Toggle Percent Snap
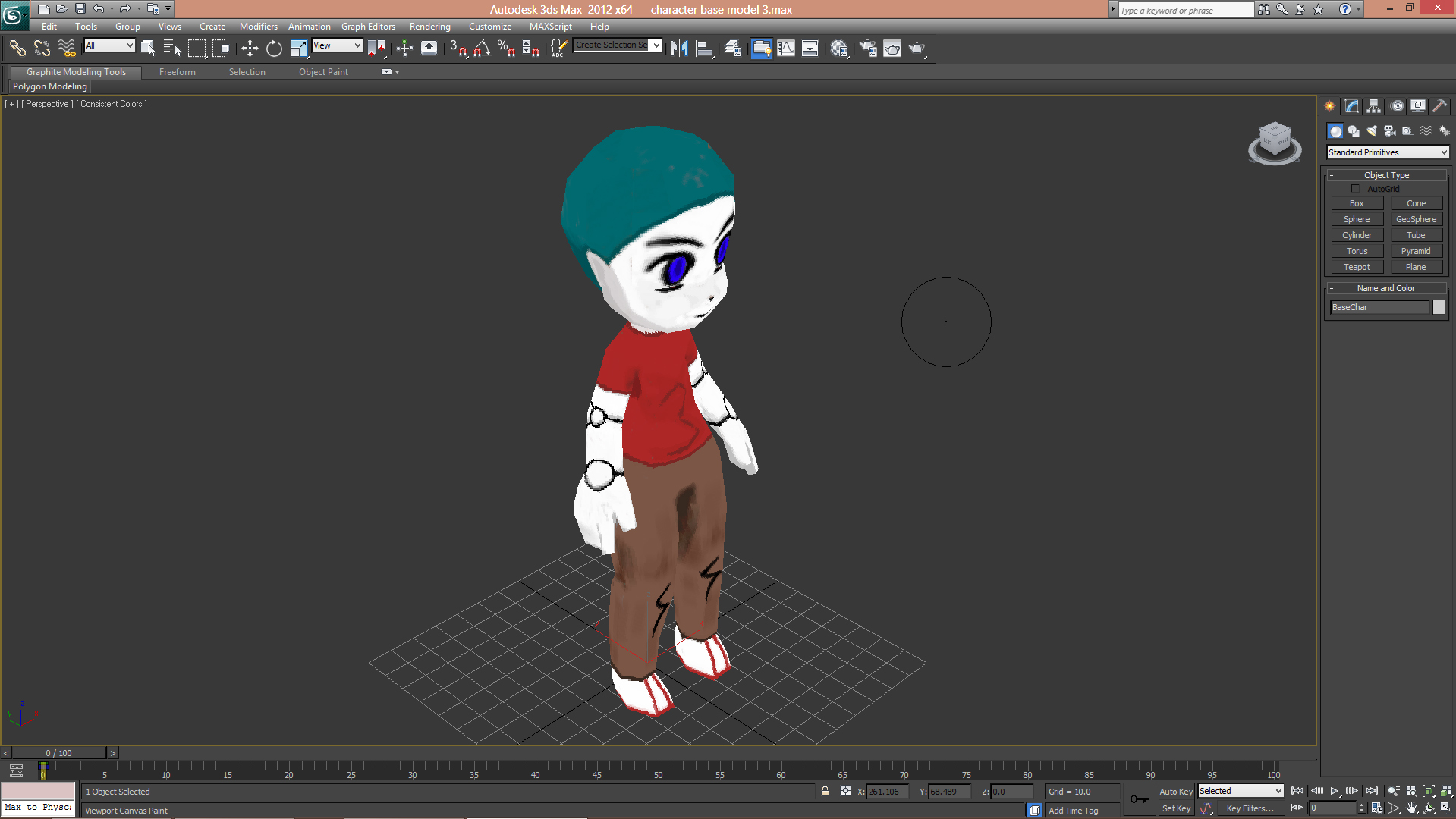This screenshot has width=1456, height=819. point(506,49)
